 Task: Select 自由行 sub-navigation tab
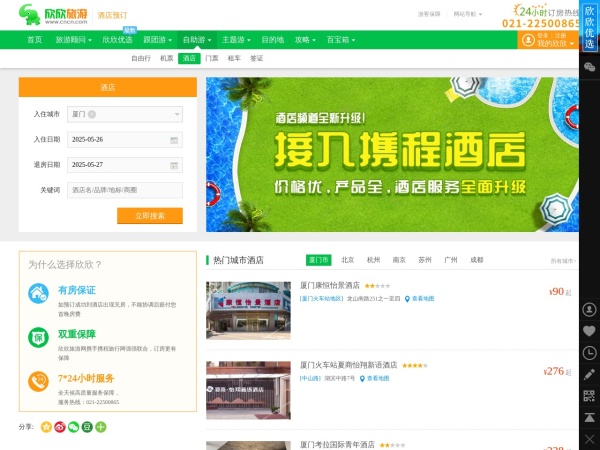141,58
